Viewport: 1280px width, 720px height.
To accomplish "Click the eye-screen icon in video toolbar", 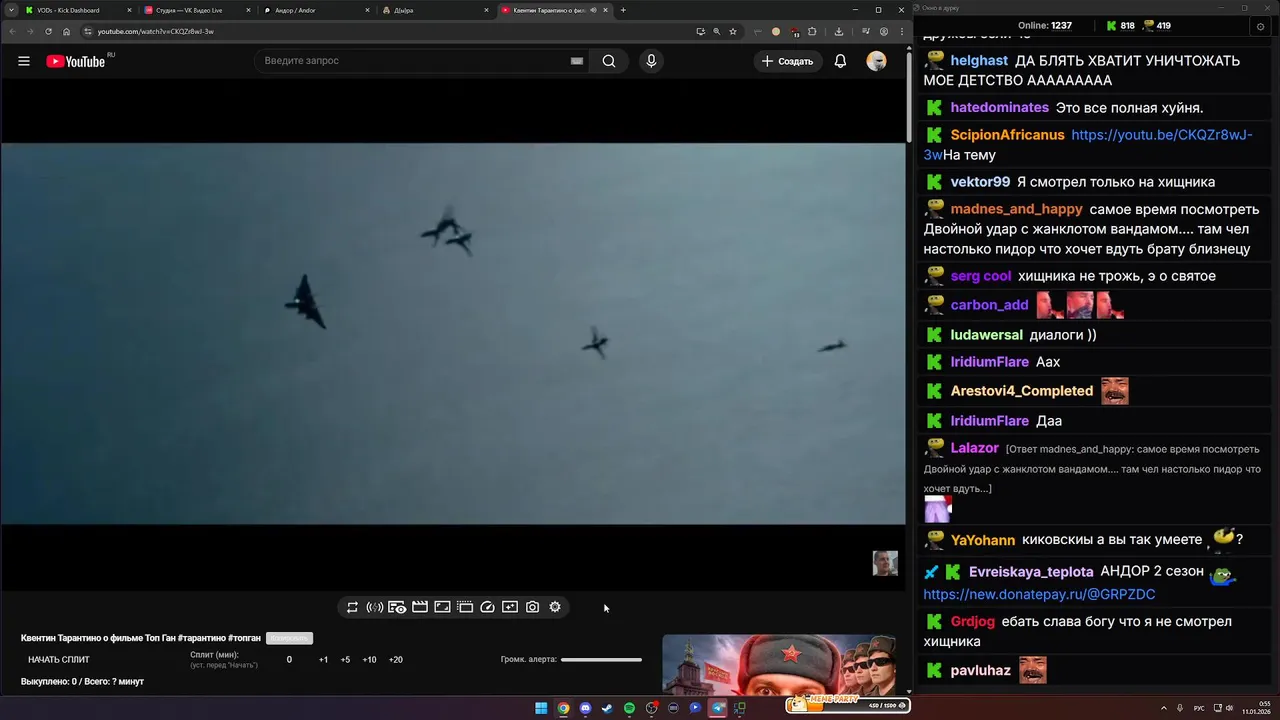I will coord(397,607).
